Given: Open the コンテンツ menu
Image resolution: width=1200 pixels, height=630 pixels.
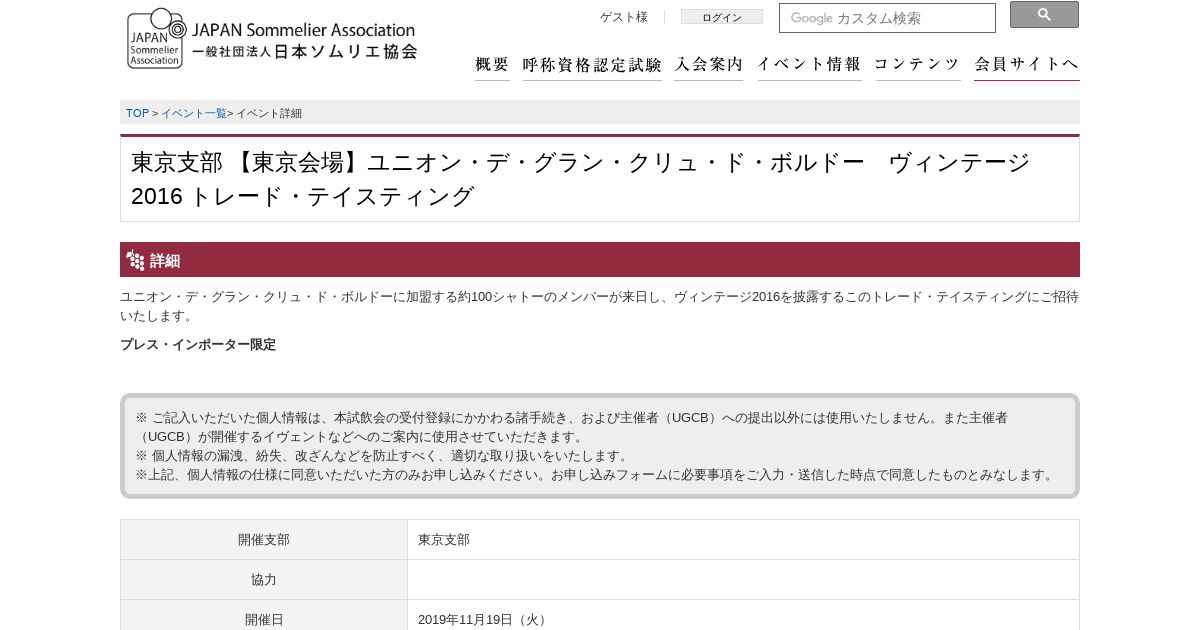Looking at the screenshot, I should pyautogui.click(x=917, y=64).
